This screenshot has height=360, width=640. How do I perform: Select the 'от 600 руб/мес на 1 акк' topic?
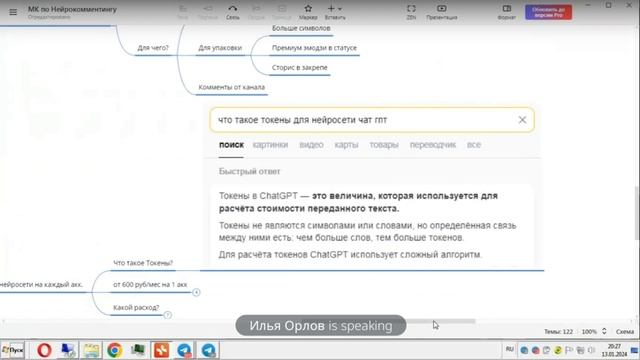click(x=150, y=284)
